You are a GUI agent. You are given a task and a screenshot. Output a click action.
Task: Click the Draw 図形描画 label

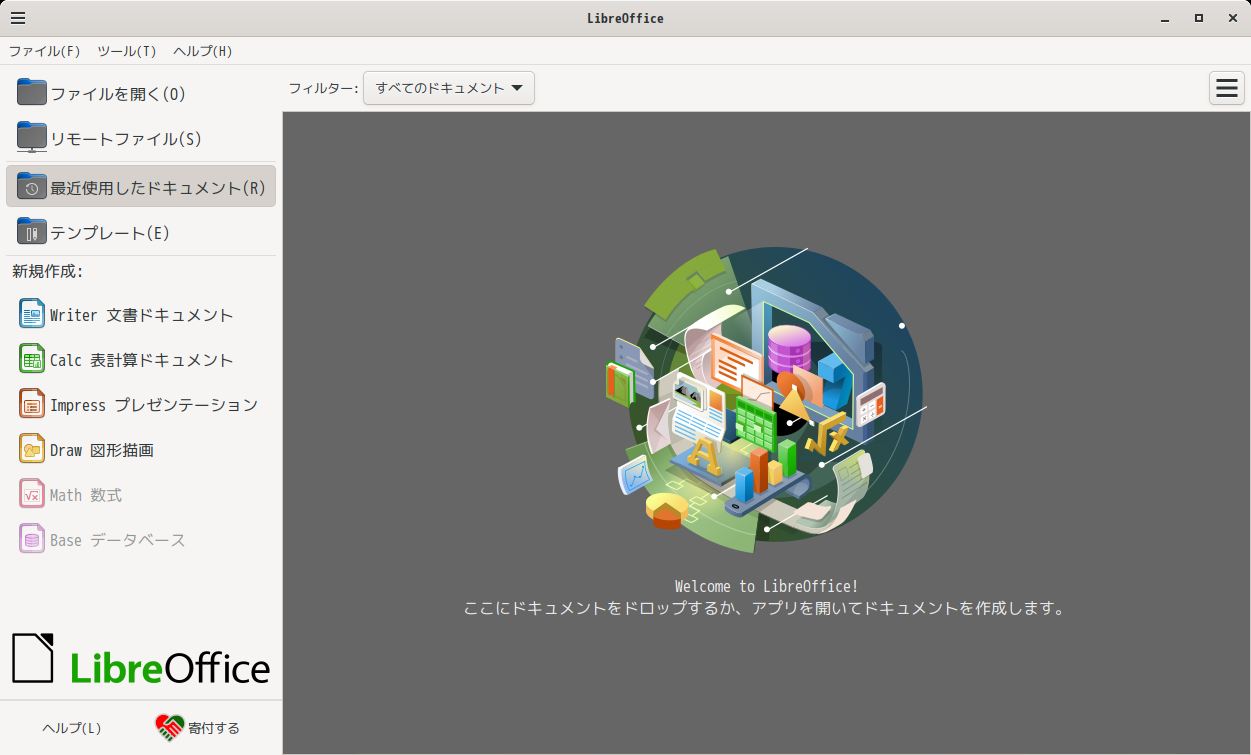coord(102,450)
